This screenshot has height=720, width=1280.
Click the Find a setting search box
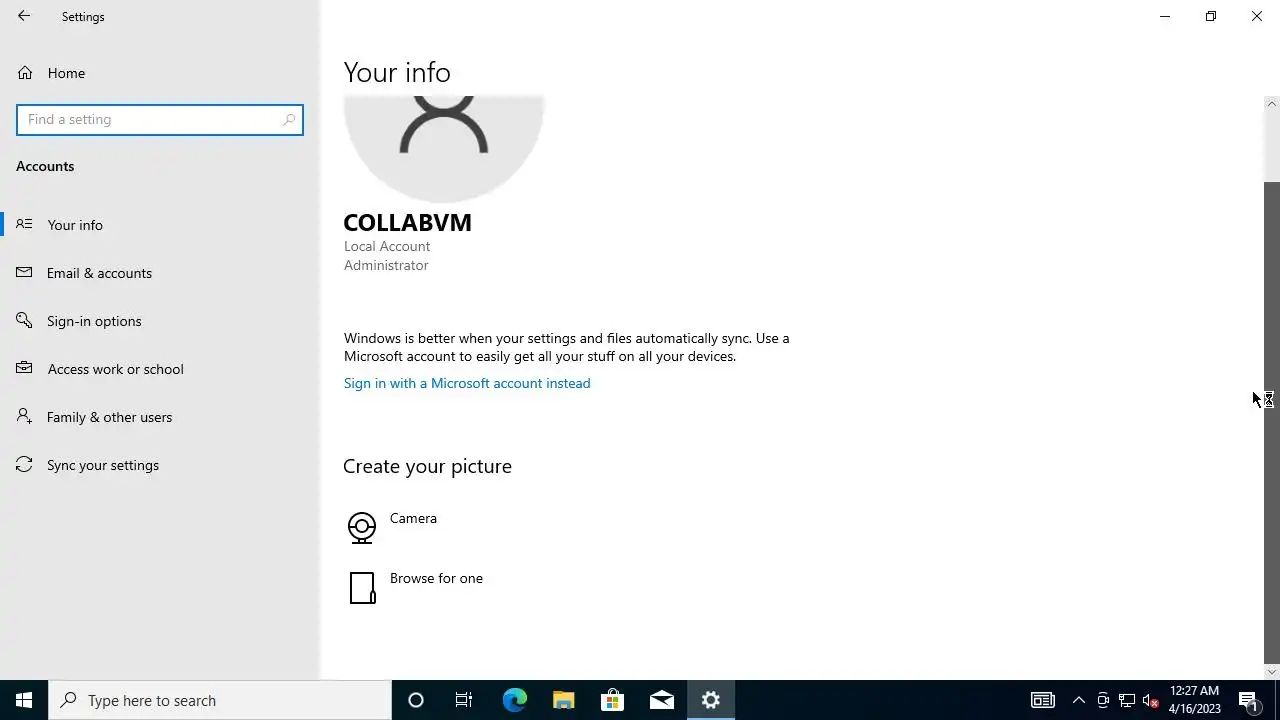click(x=160, y=119)
